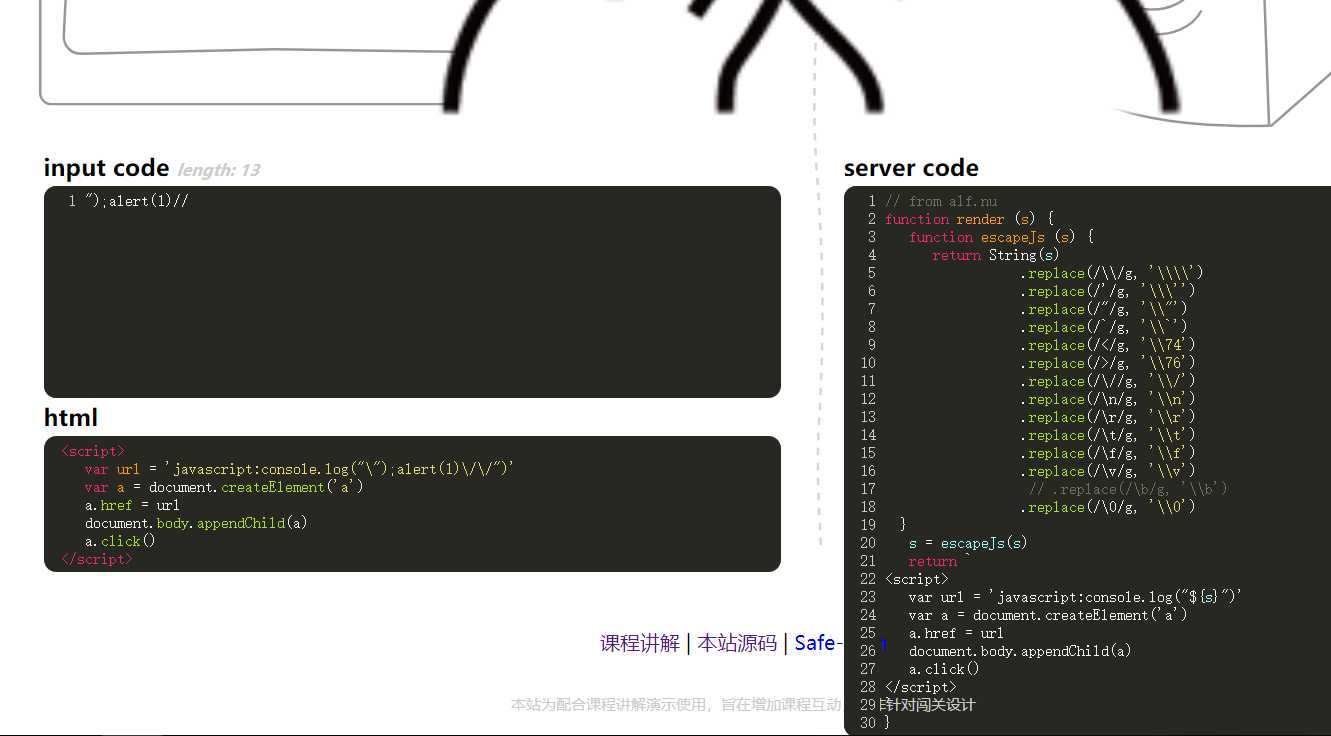Open the partially hidden Safe- link

pos(819,643)
